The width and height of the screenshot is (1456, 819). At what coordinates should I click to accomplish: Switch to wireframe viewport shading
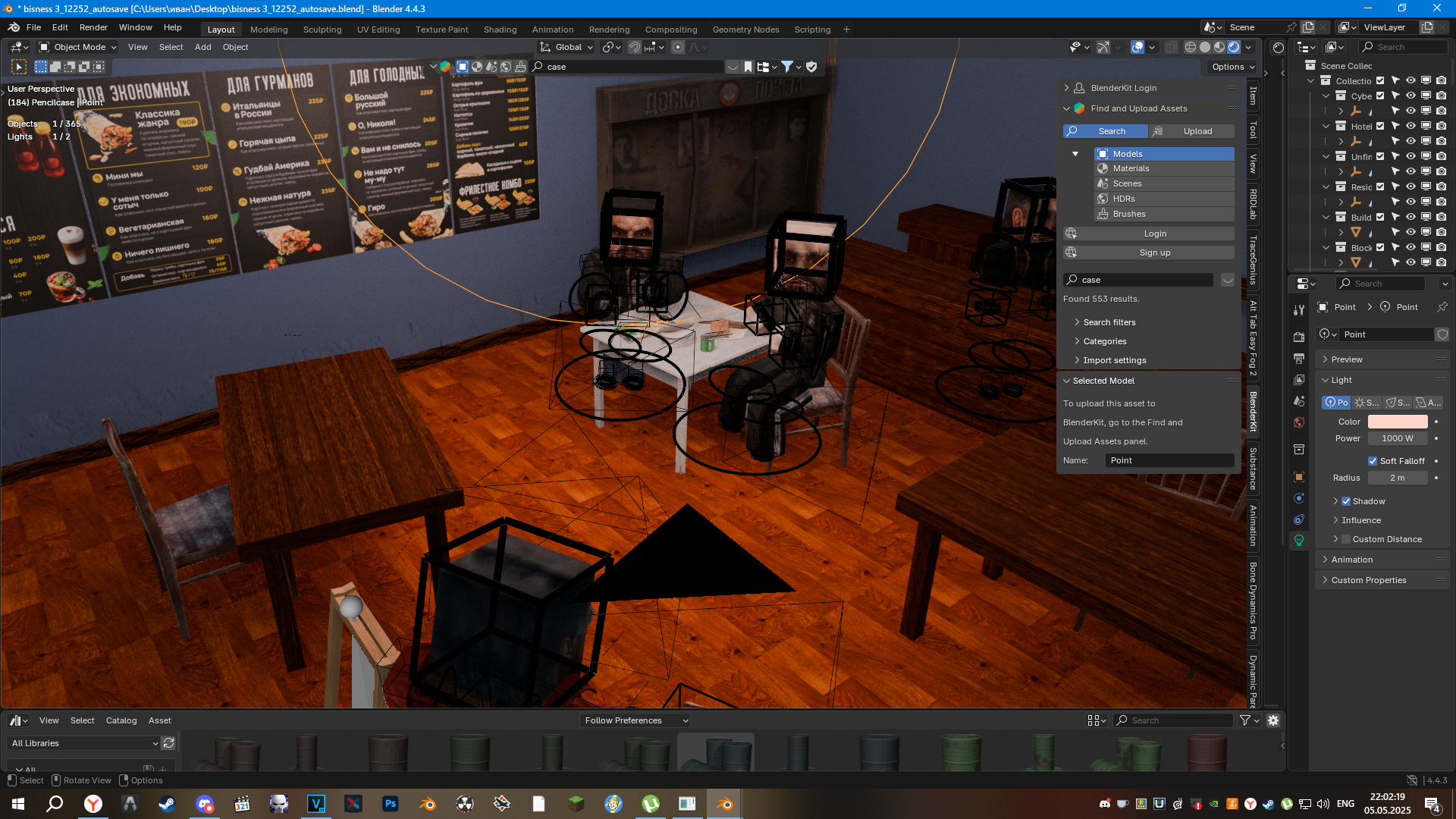[1191, 47]
